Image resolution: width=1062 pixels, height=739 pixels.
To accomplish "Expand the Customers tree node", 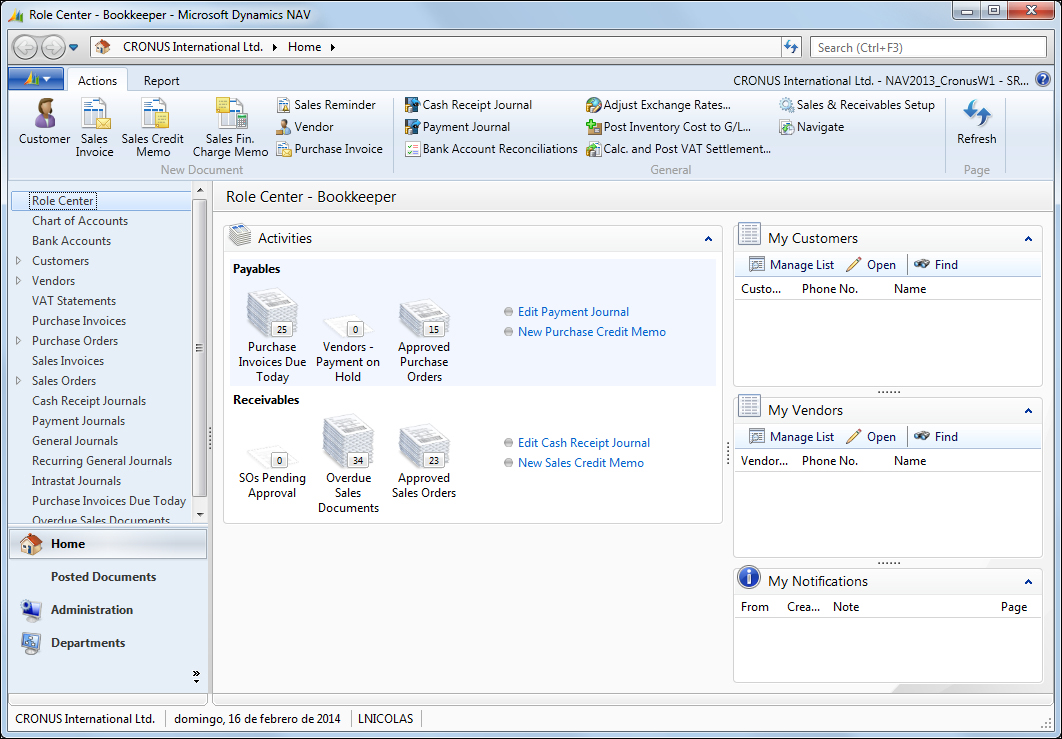I will tap(18, 261).
